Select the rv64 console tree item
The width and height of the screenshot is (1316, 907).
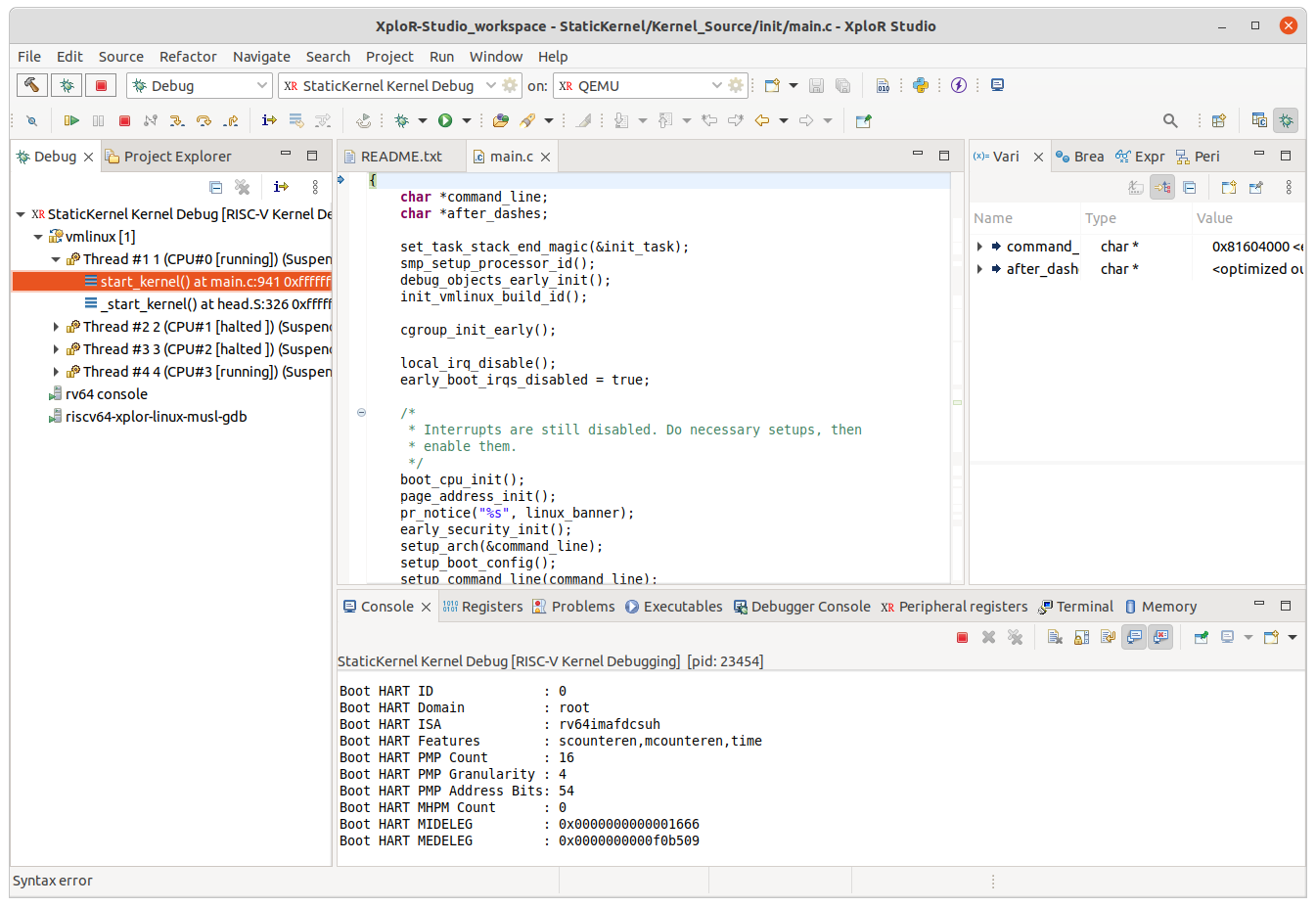coord(98,394)
